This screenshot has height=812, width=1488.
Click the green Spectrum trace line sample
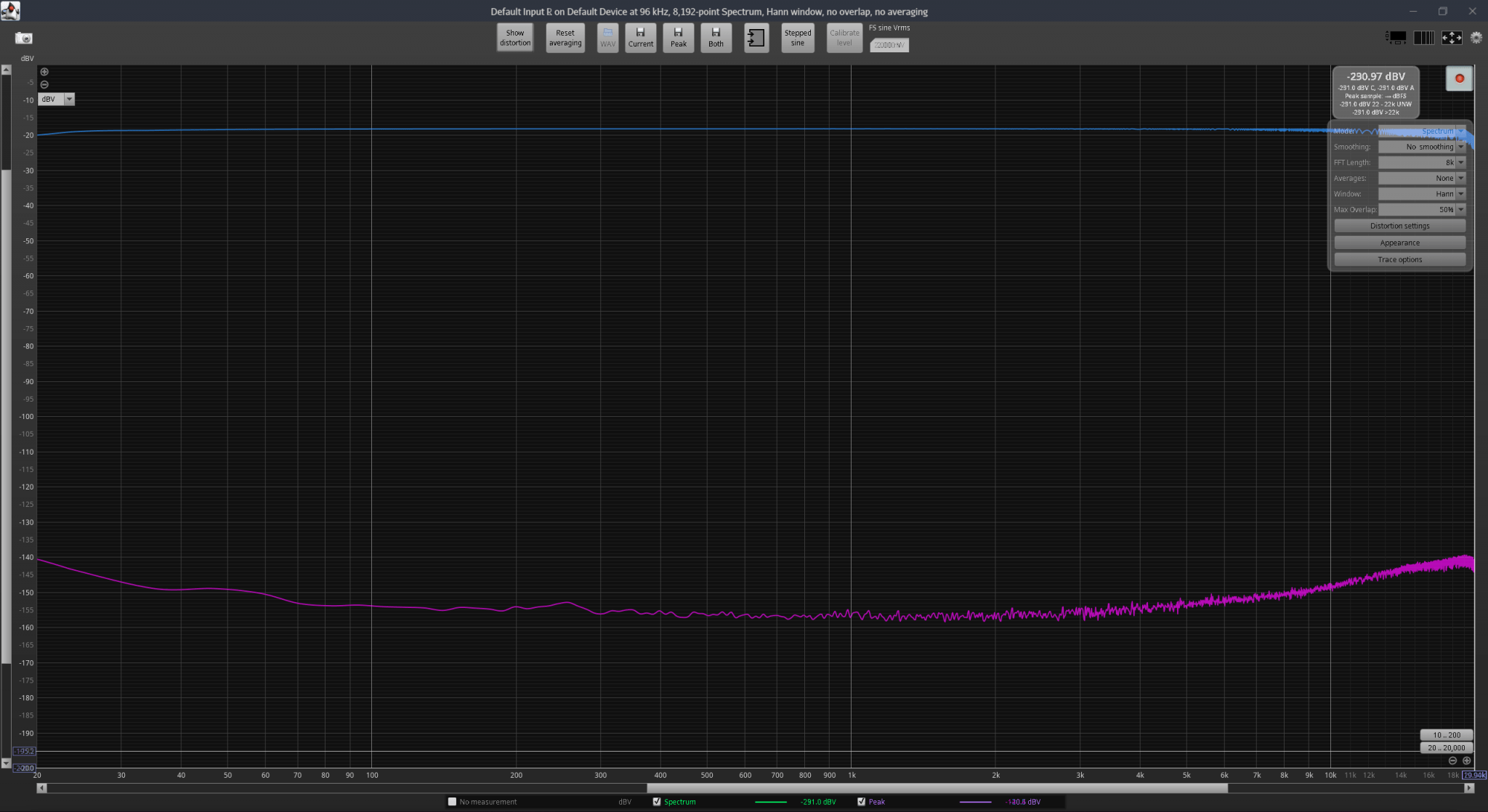coord(771,802)
